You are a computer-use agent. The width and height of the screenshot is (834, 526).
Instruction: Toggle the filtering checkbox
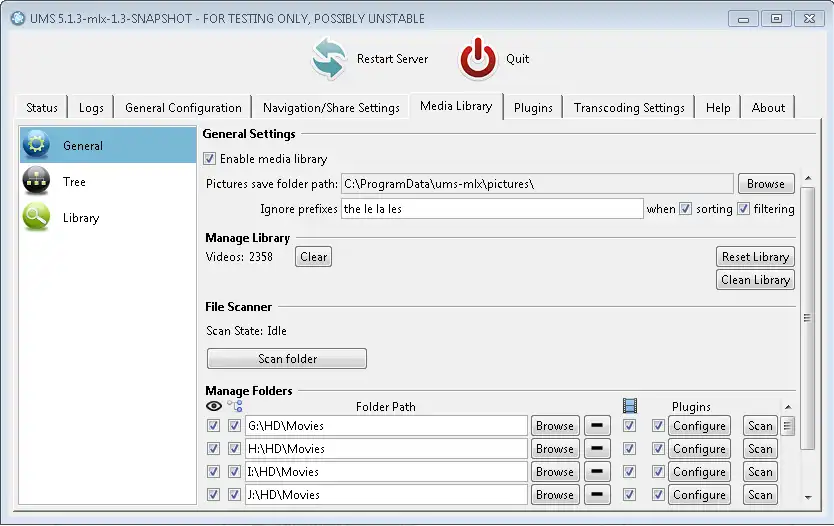click(x=744, y=208)
